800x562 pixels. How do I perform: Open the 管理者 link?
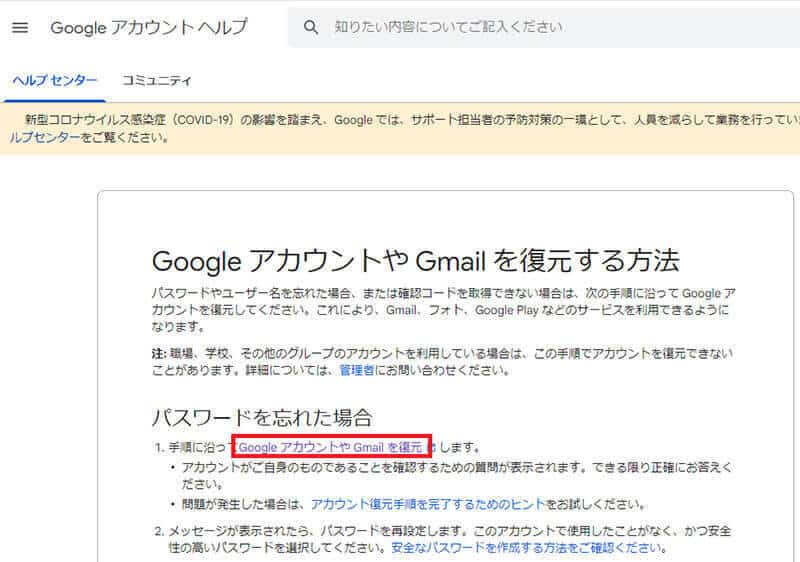(x=357, y=370)
